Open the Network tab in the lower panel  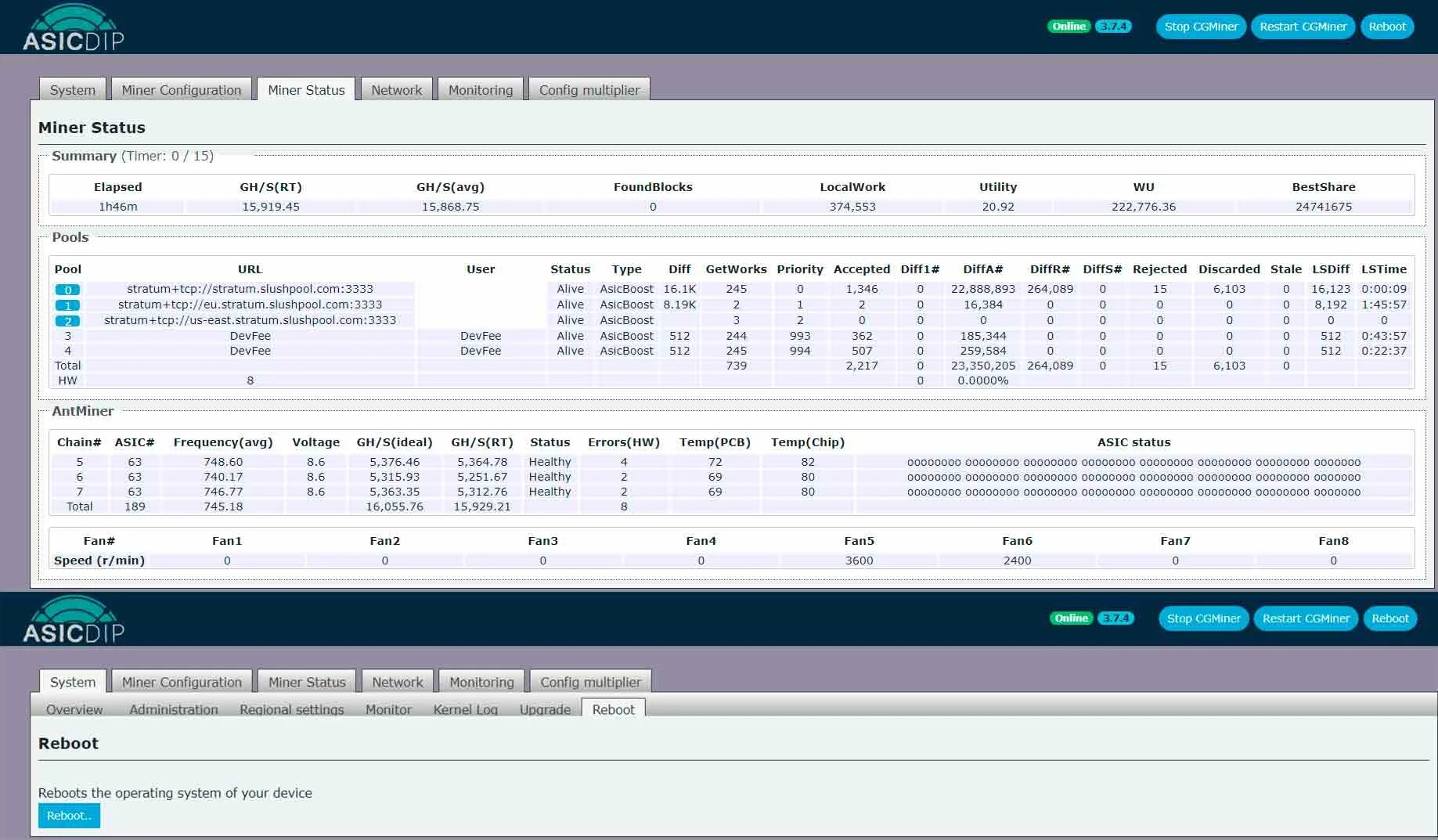click(397, 682)
